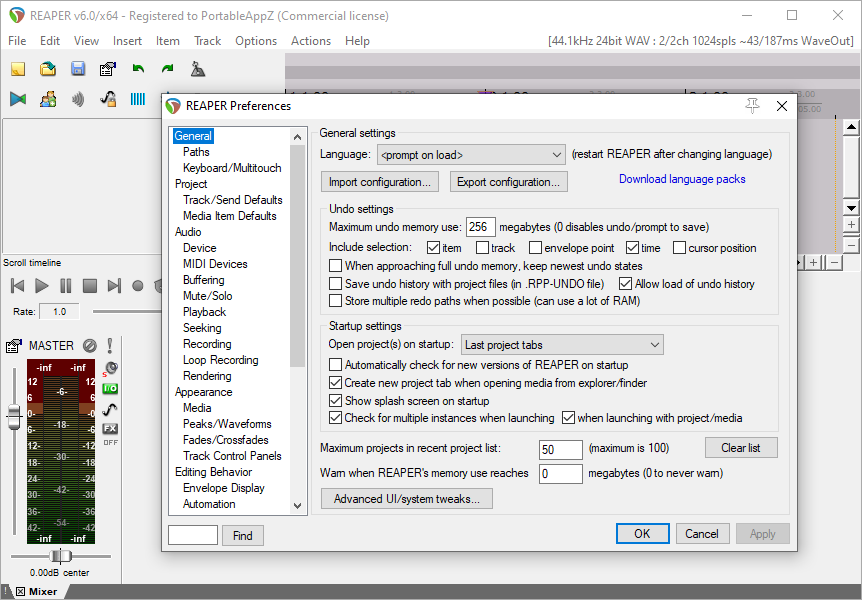The width and height of the screenshot is (862, 600).
Task: Click the Record transport button
Action: (x=138, y=285)
